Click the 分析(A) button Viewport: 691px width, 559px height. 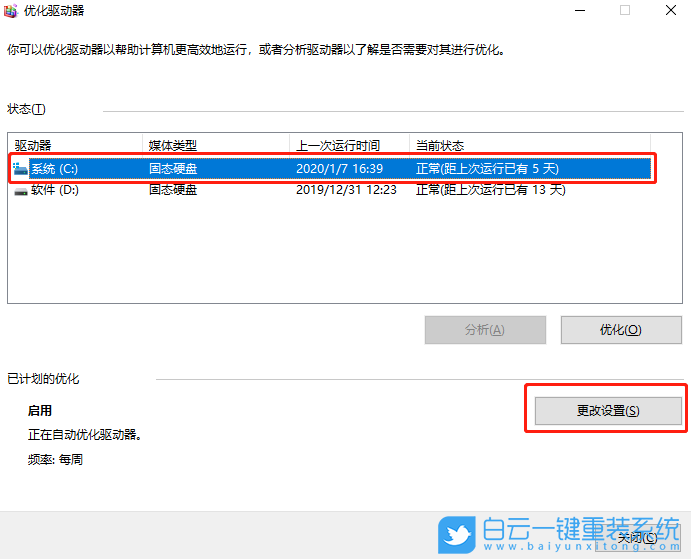[x=485, y=330]
